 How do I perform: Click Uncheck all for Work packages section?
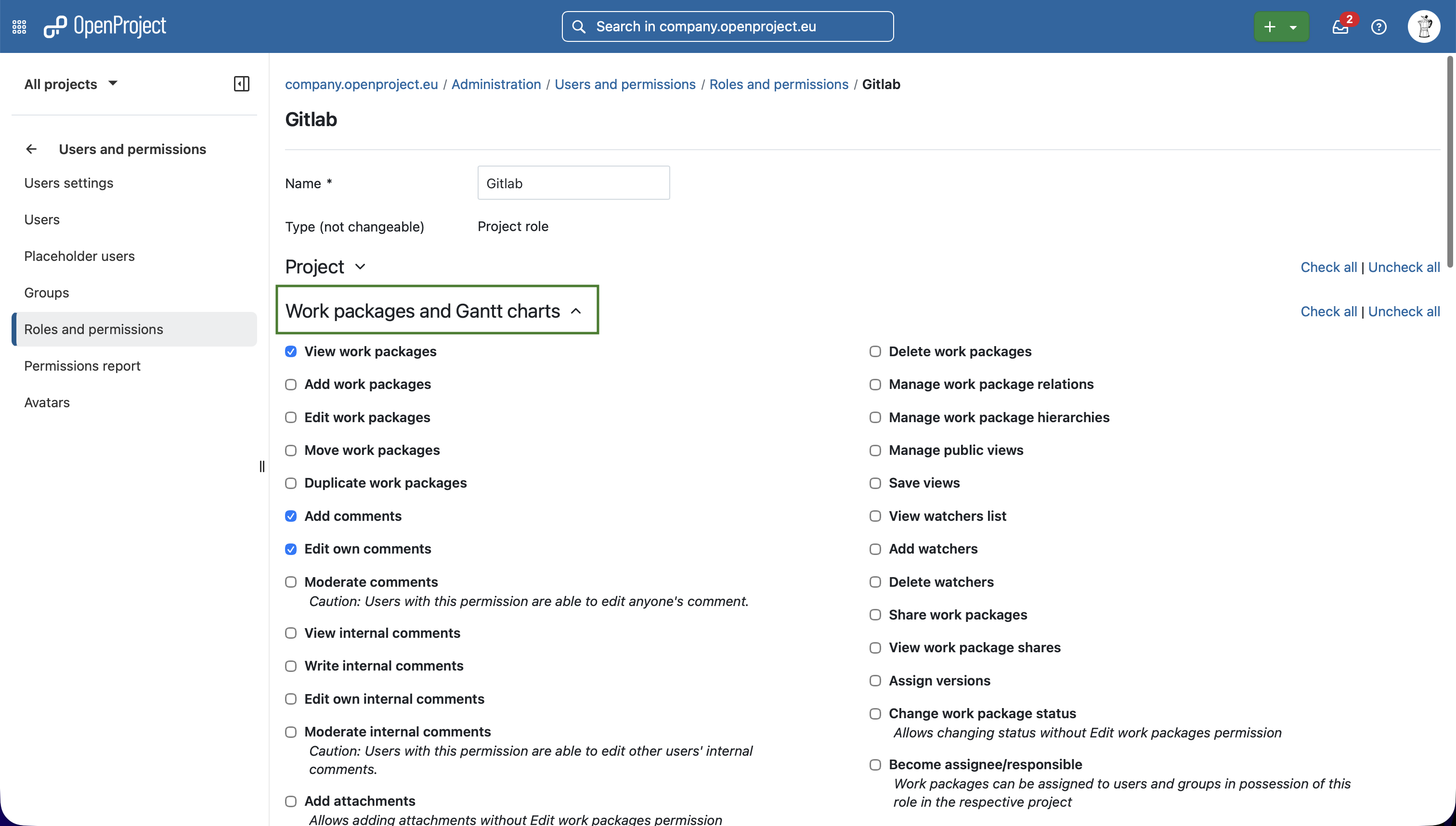(x=1404, y=311)
